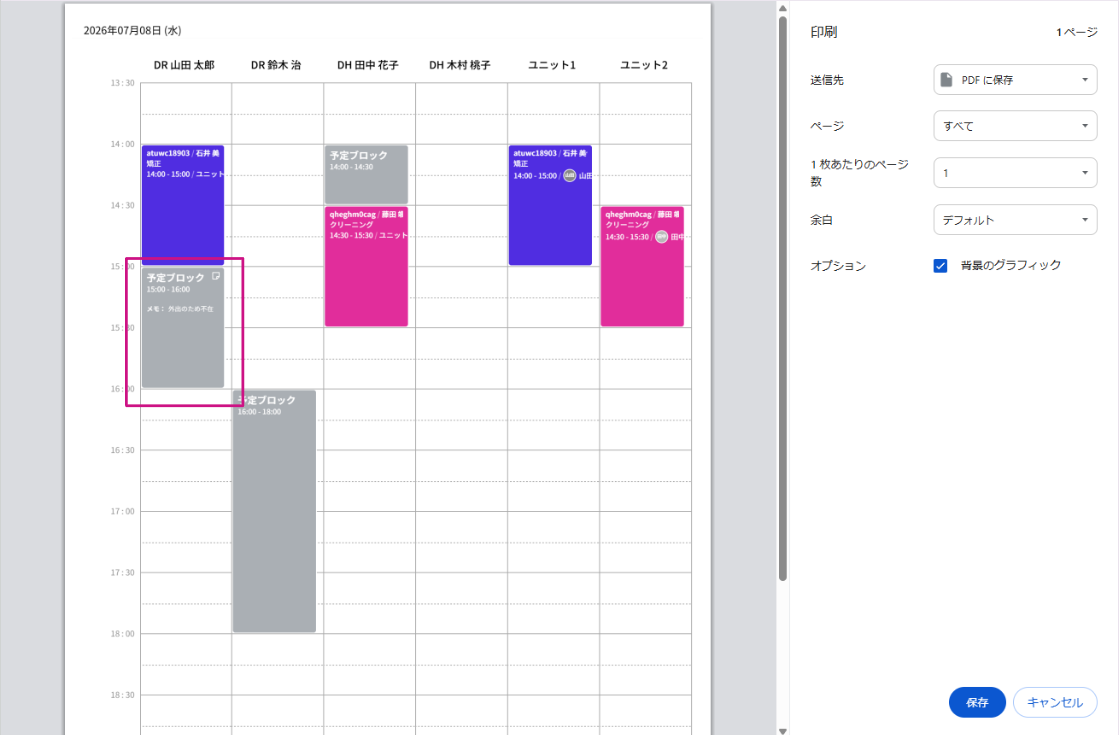This screenshot has height=735, width=1119.
Task: Click the 1ページ page count label
Action: (x=1077, y=32)
